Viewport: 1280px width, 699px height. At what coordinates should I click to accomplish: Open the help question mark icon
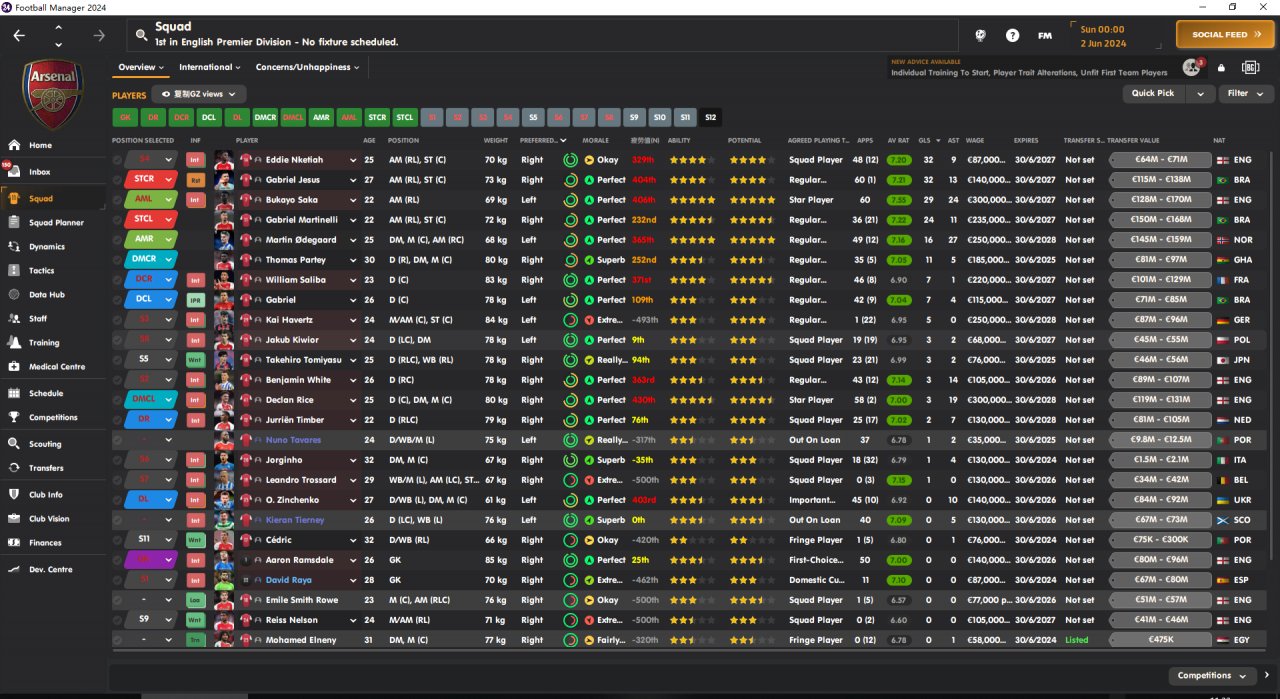1013,35
